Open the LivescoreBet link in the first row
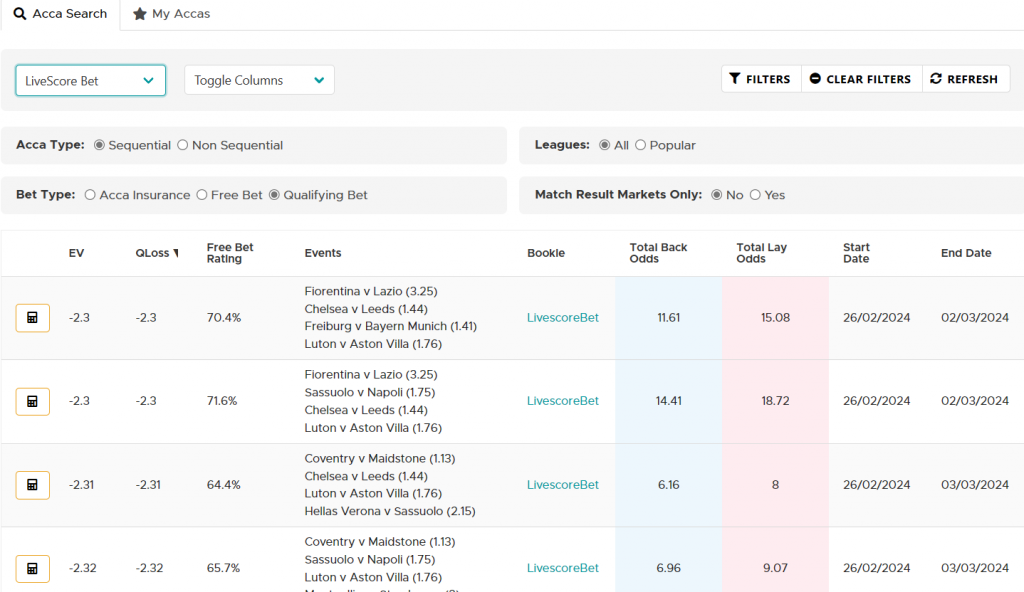 click(562, 317)
